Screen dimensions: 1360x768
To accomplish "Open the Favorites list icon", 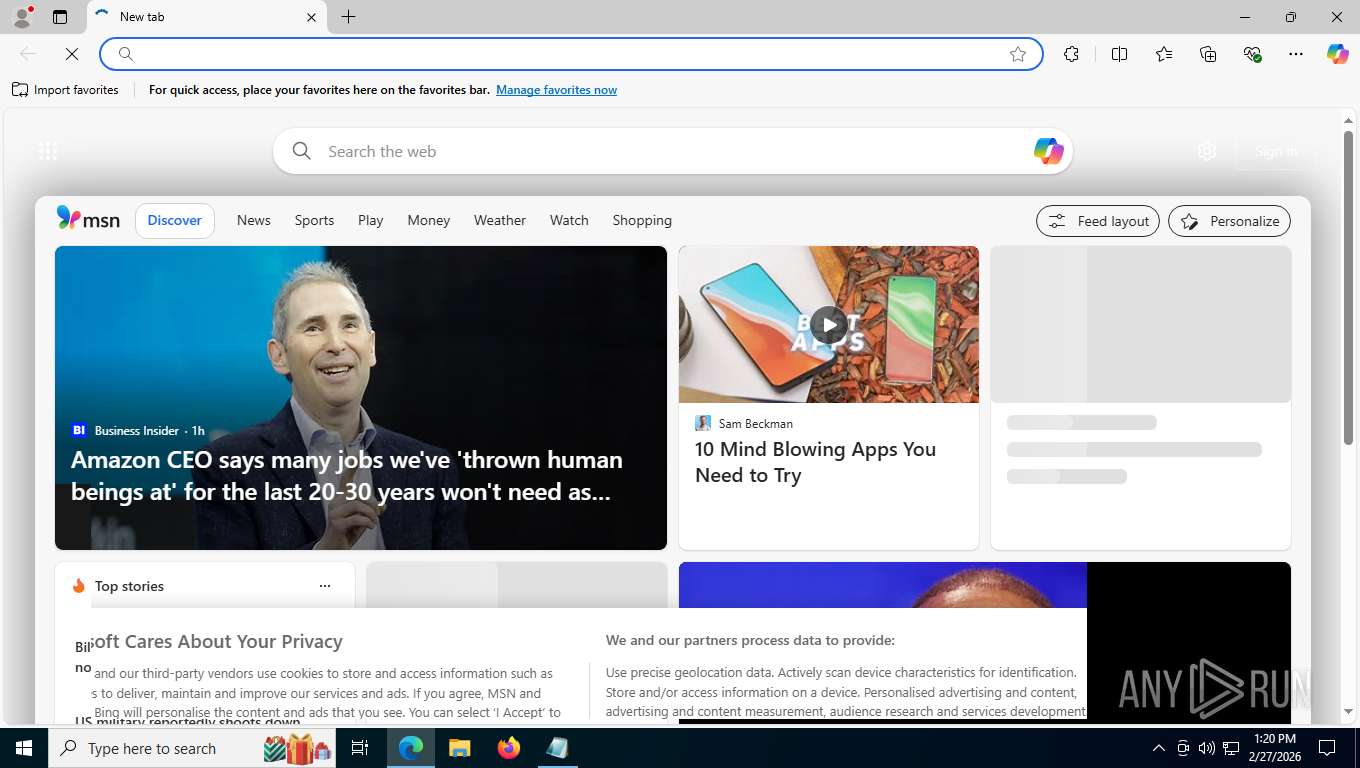I will [x=1164, y=54].
